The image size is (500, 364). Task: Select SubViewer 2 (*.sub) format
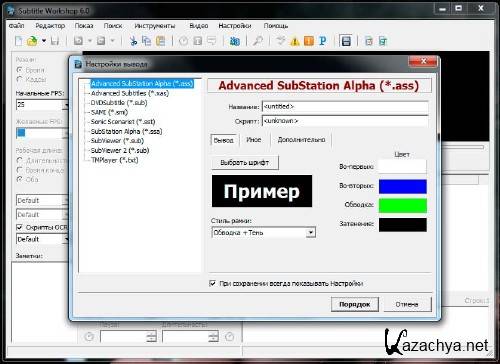[x=120, y=150]
